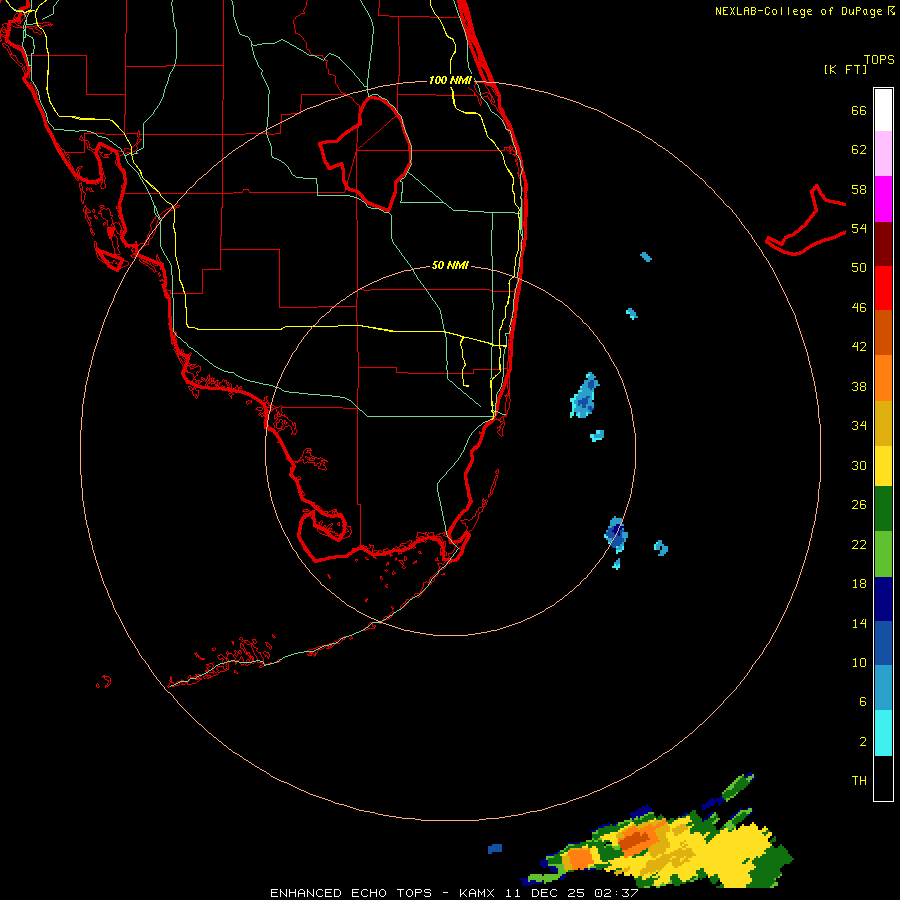Click the 58 legend value
Screen dimensions: 900x900
click(x=859, y=189)
